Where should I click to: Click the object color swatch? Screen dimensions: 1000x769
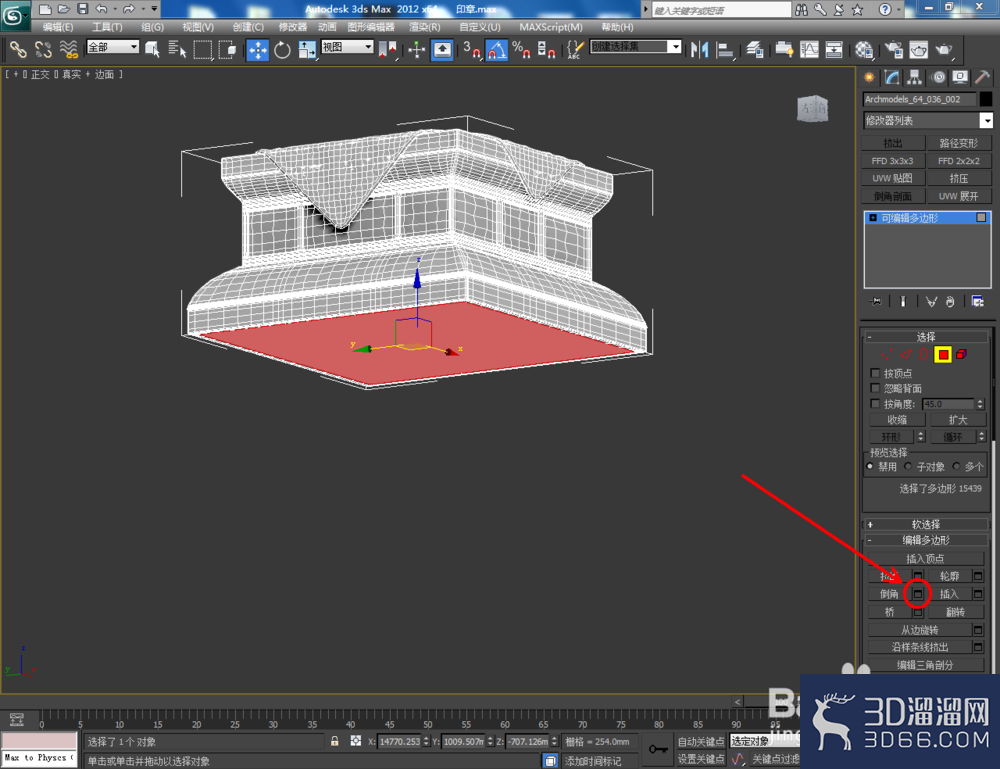(985, 99)
